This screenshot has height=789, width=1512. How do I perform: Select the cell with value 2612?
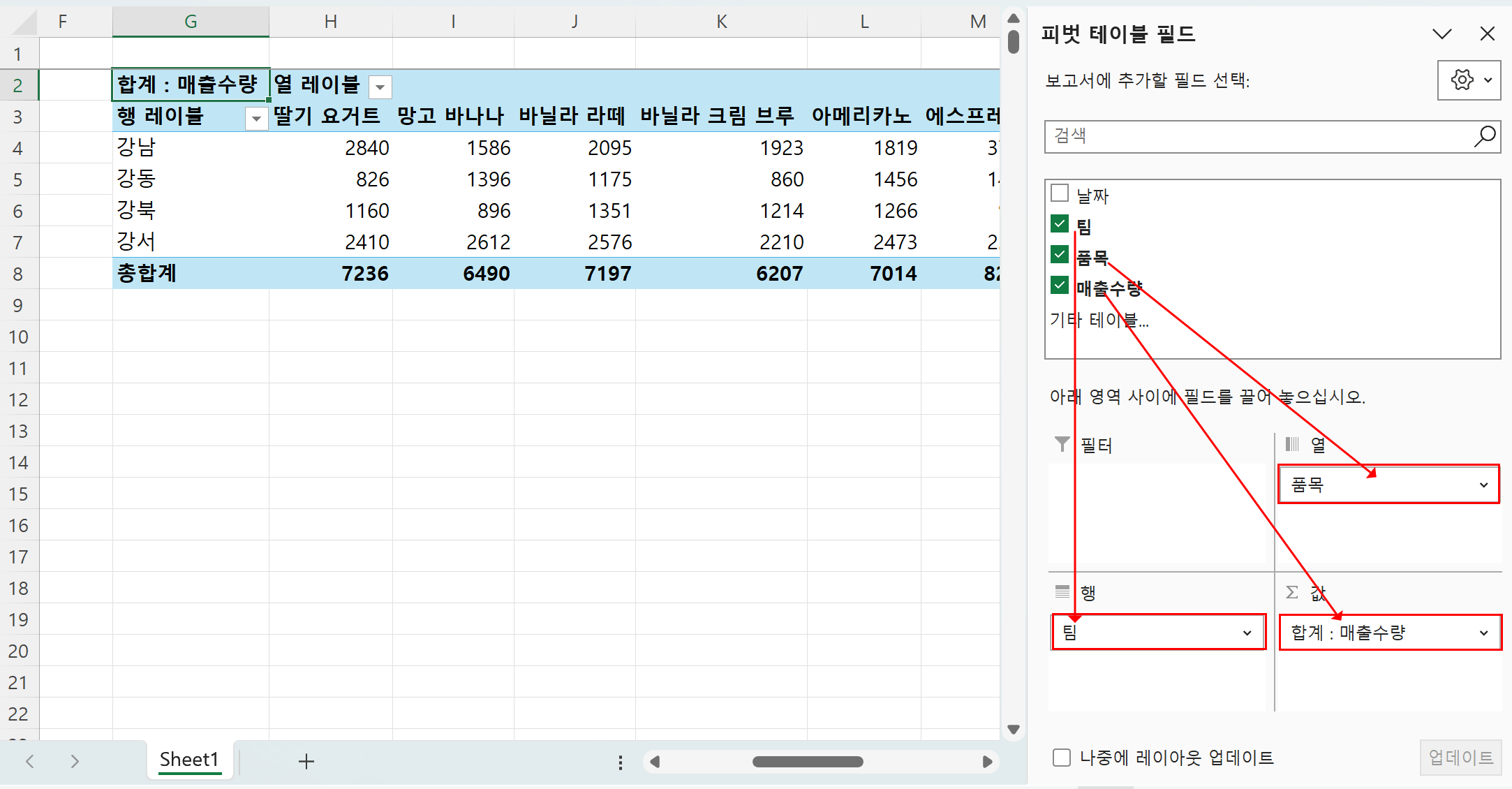coord(453,242)
